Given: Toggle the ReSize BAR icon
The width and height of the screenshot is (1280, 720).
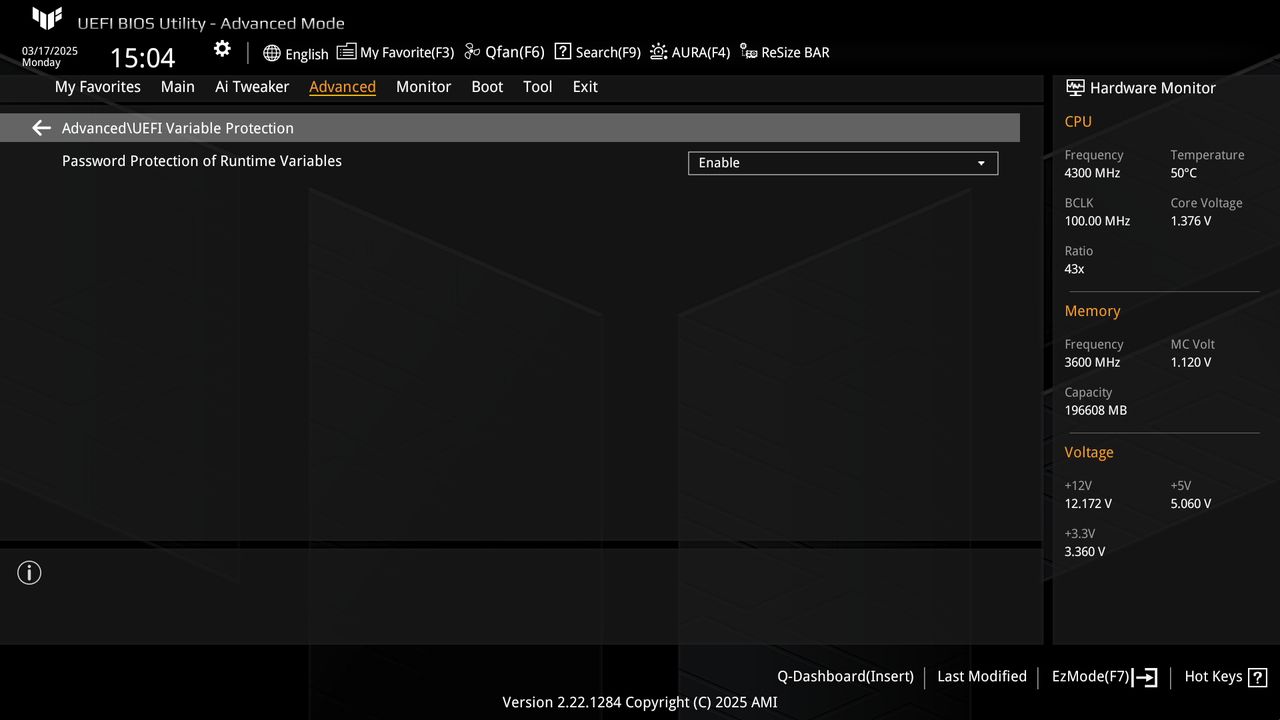Looking at the screenshot, I should (x=749, y=52).
